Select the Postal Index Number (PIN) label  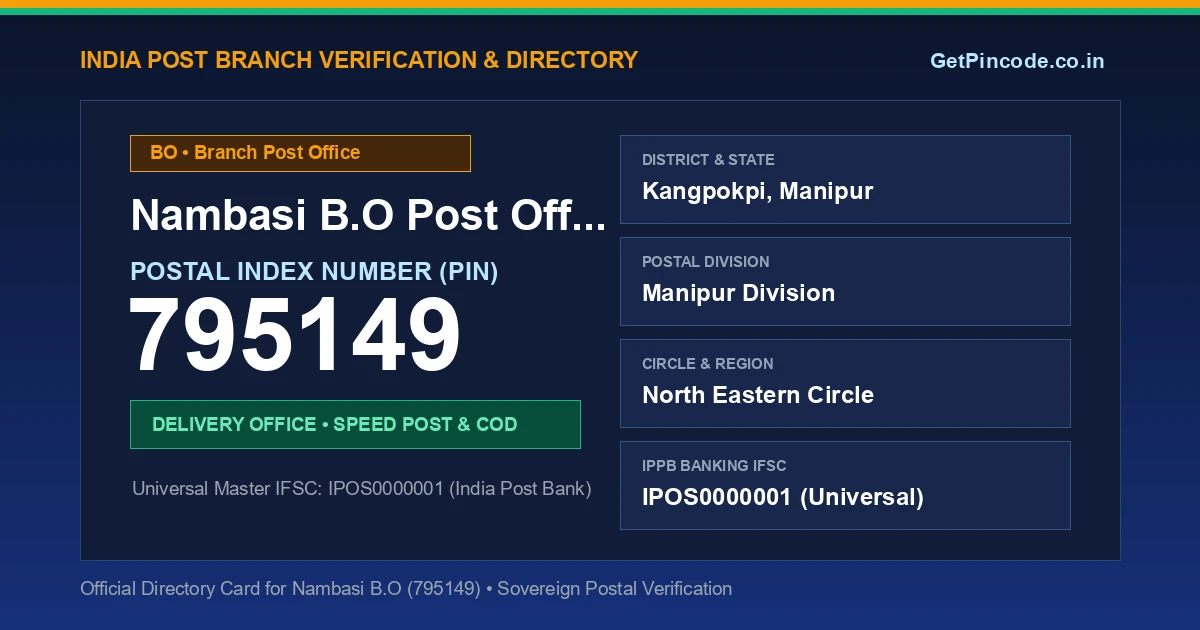coord(314,271)
